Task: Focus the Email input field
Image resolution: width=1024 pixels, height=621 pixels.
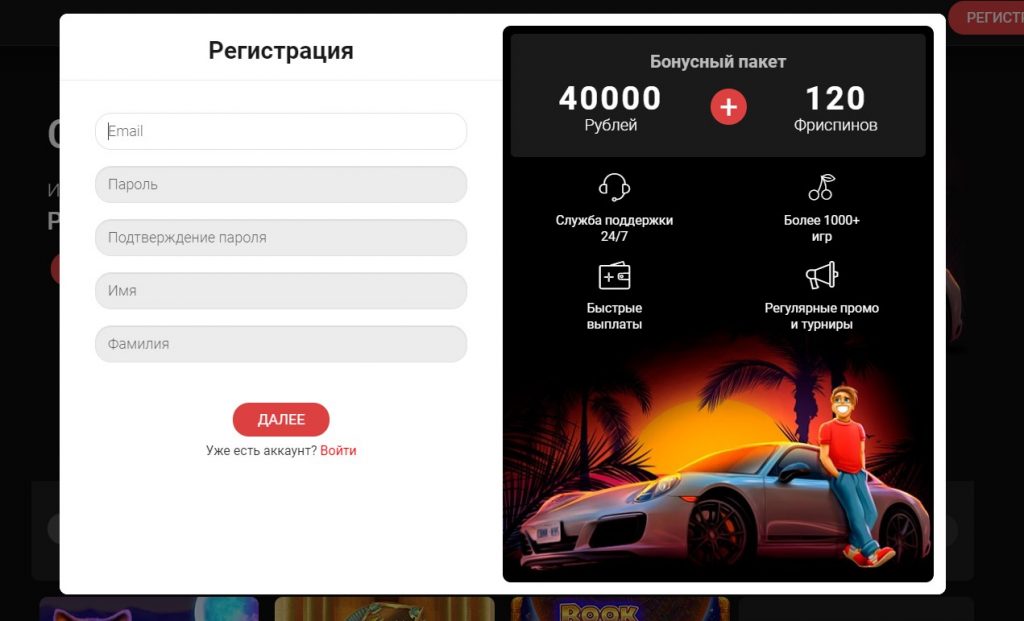Action: coord(281,131)
